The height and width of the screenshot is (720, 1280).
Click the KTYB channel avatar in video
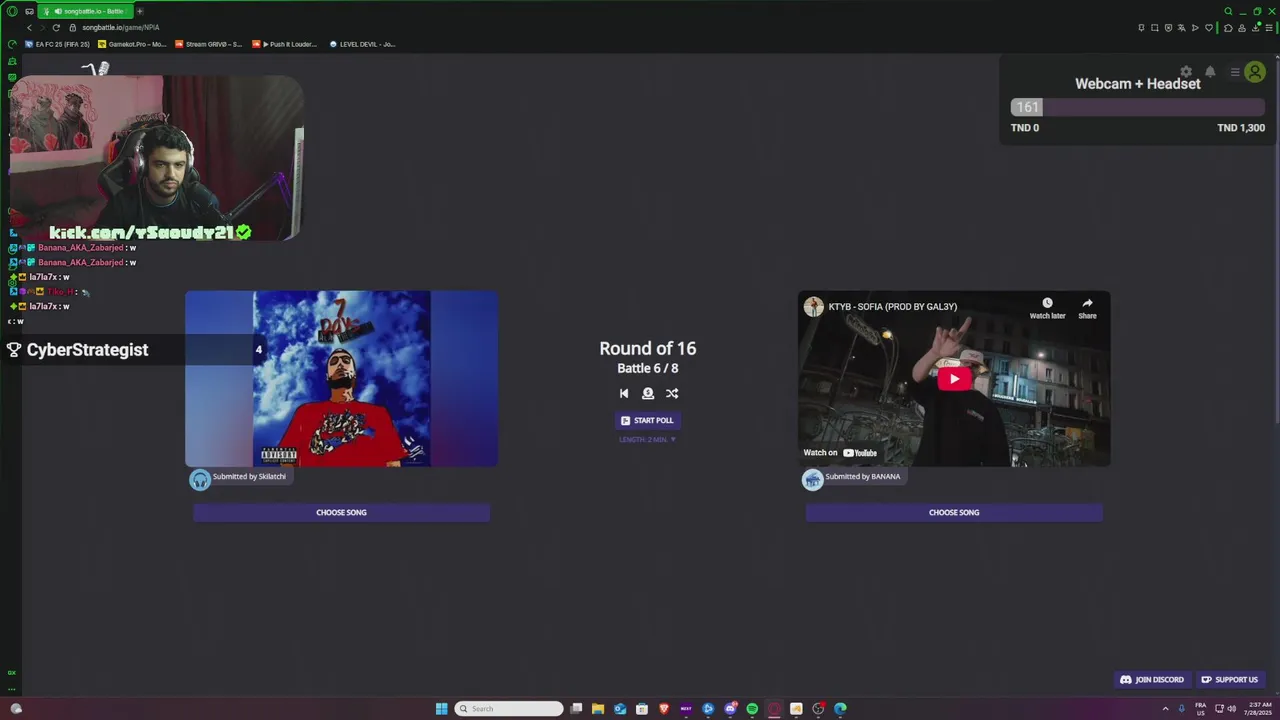(814, 307)
